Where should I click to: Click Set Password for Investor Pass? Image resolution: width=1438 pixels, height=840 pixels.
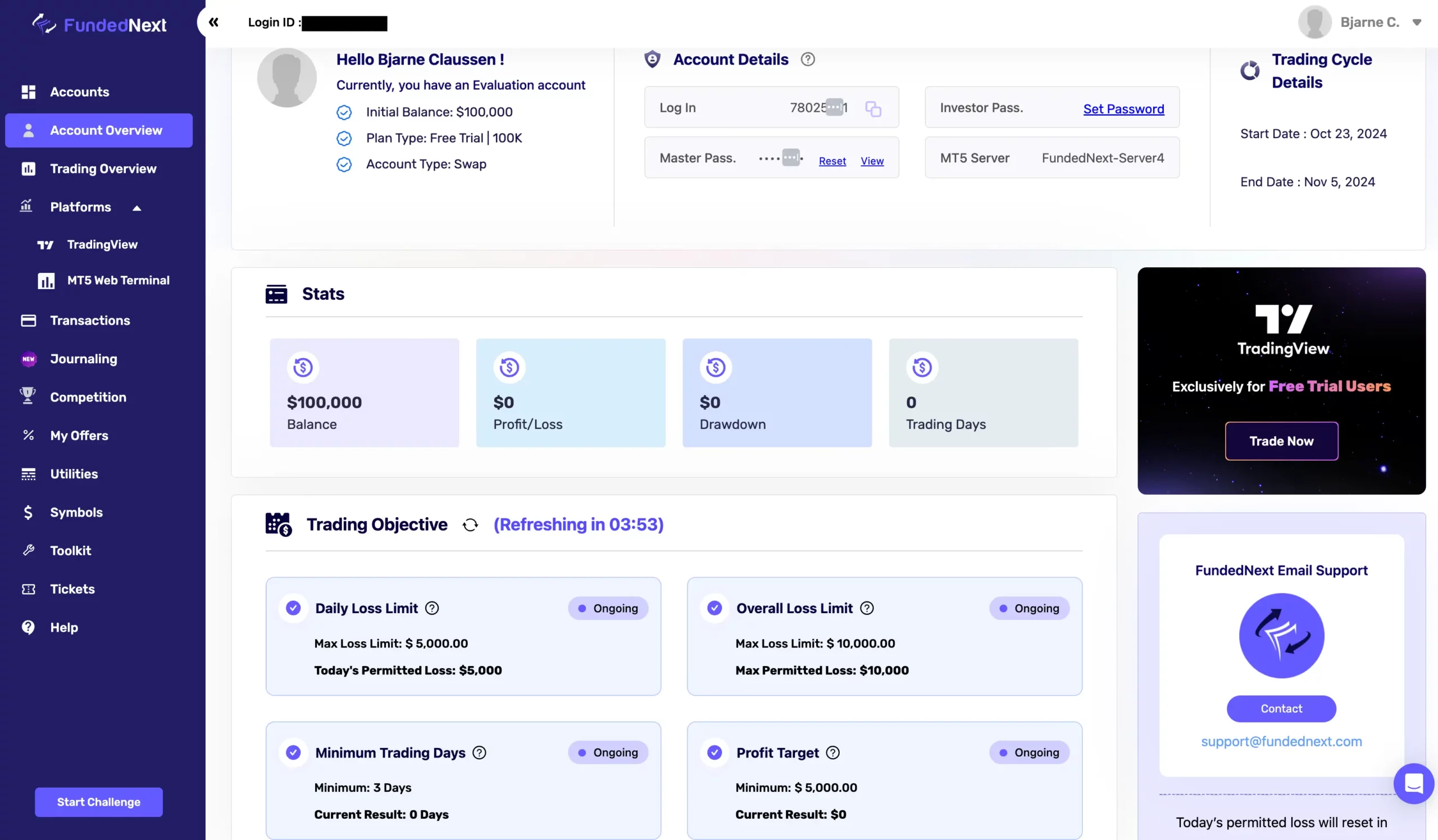(1123, 109)
